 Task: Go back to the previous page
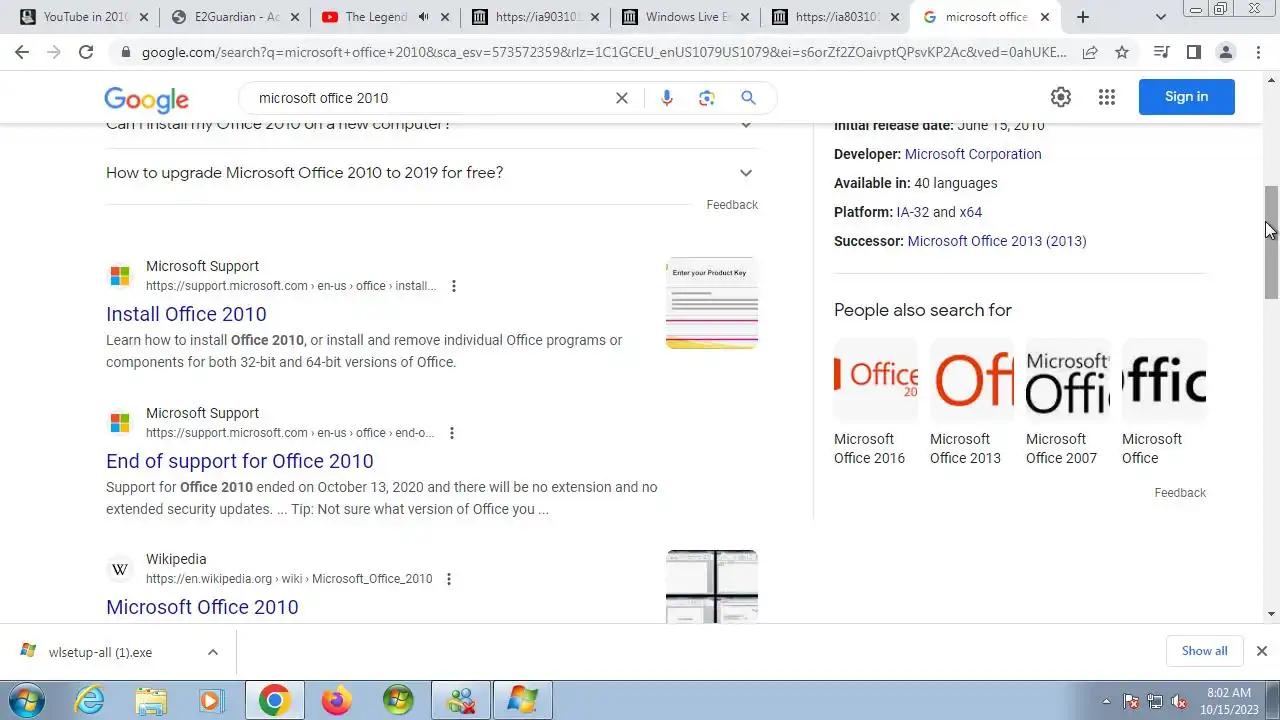(x=22, y=52)
